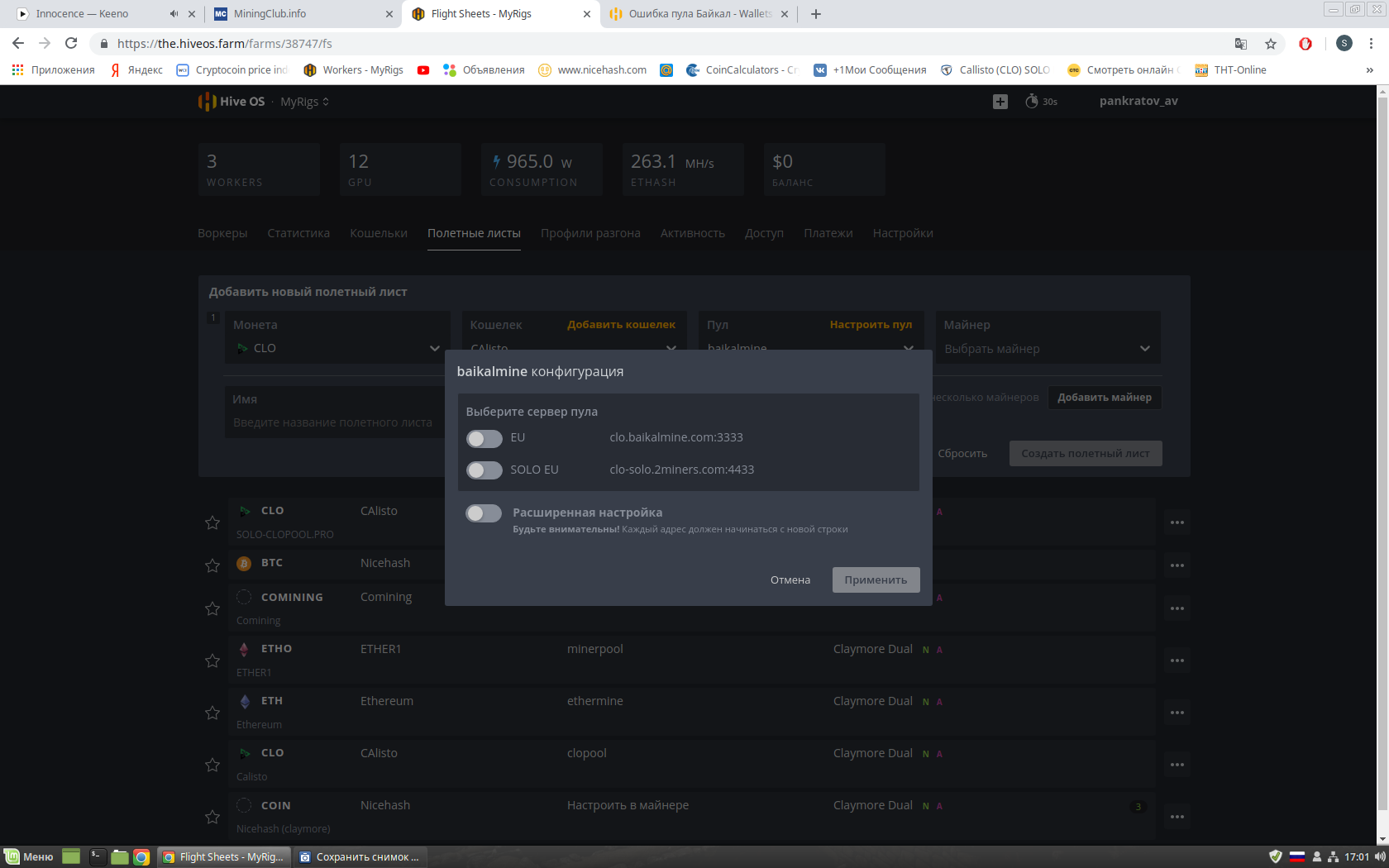Cancel the baikalmine configuration dialog
The width and height of the screenshot is (1389, 868).
click(790, 579)
